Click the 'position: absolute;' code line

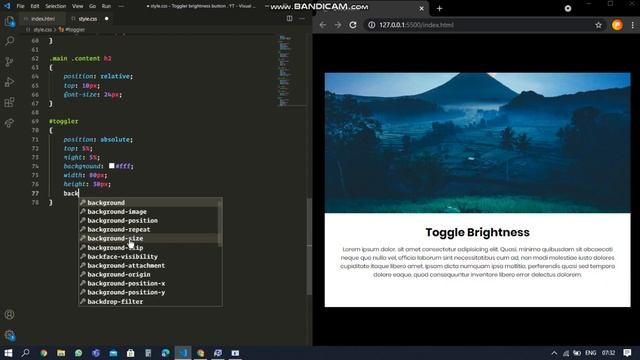pyautogui.click(x=98, y=139)
